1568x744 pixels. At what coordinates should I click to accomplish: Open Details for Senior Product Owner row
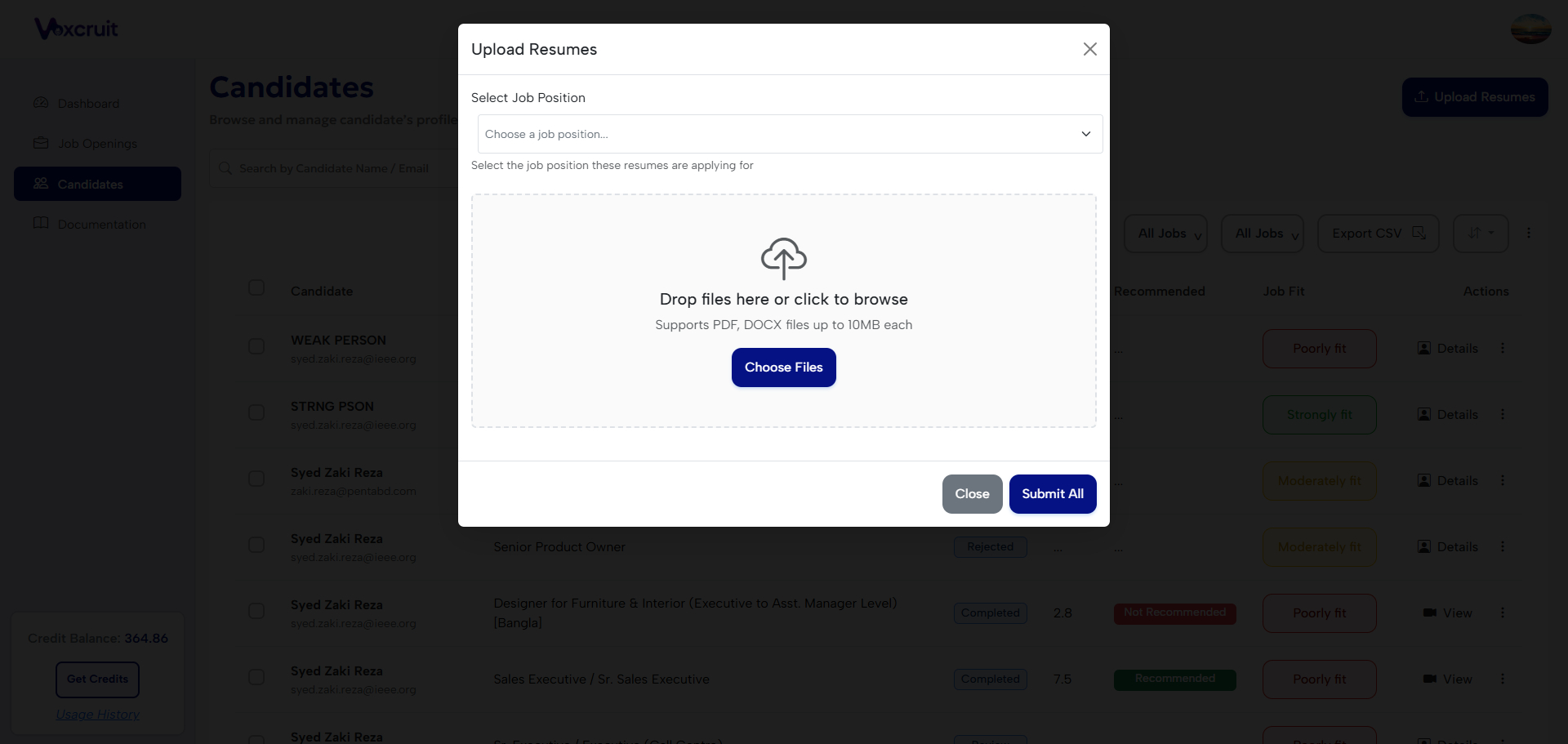(x=1448, y=547)
